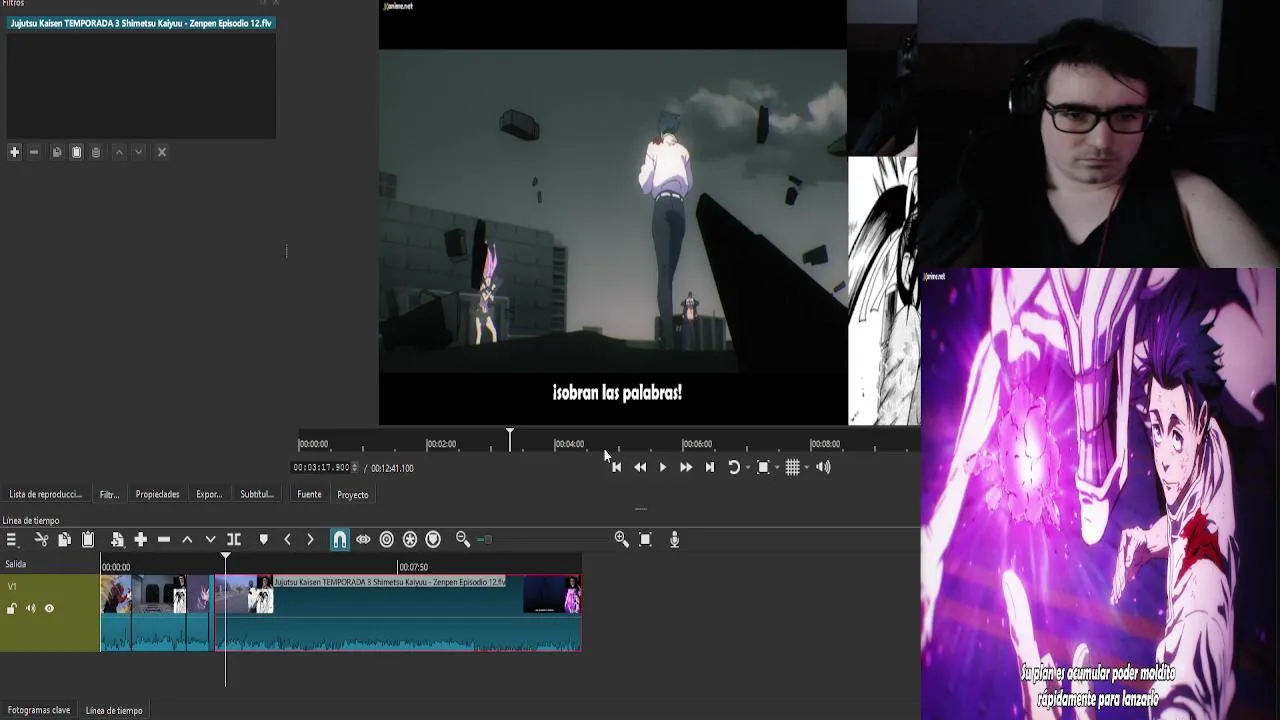1280x720 pixels.
Task: Toggle the ripple trim mode
Action: pyautogui.click(x=387, y=539)
